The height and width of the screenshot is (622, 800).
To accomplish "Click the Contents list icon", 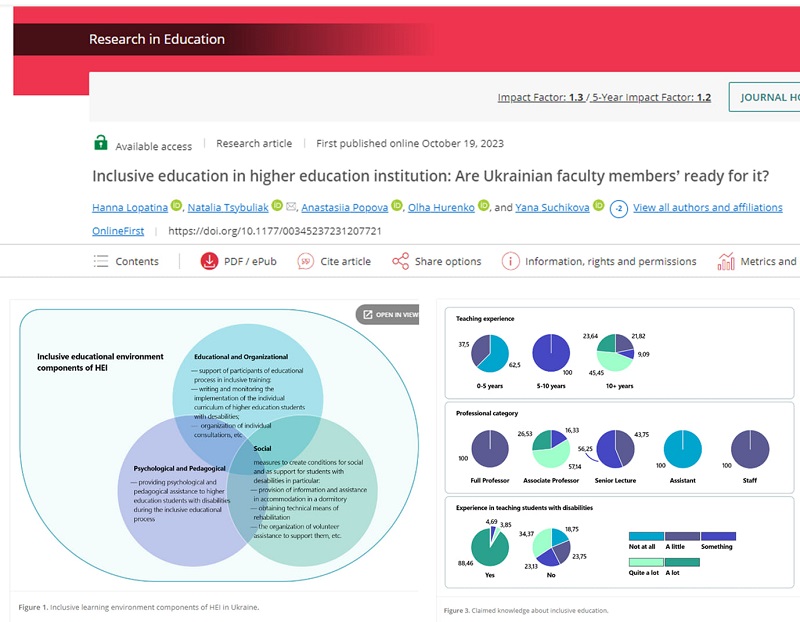I will pos(101,261).
